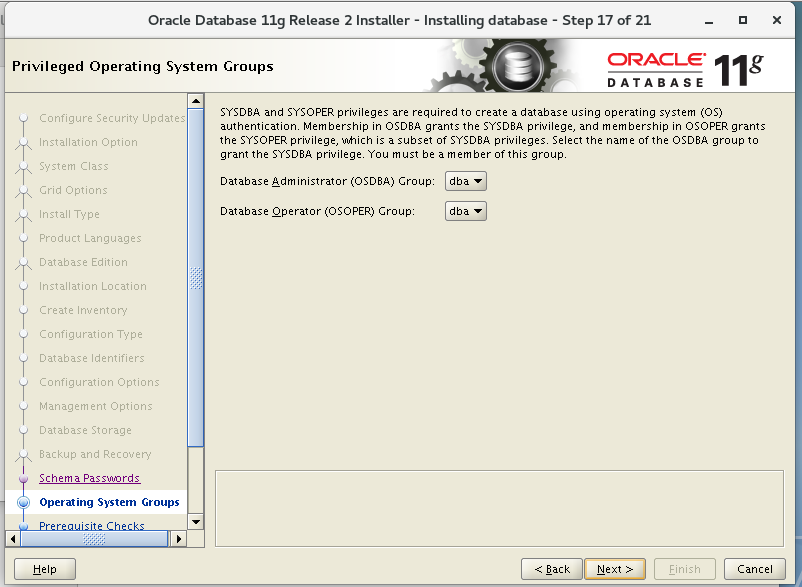The image size is (802, 587).
Task: Click the Next button to continue
Action: 614,568
